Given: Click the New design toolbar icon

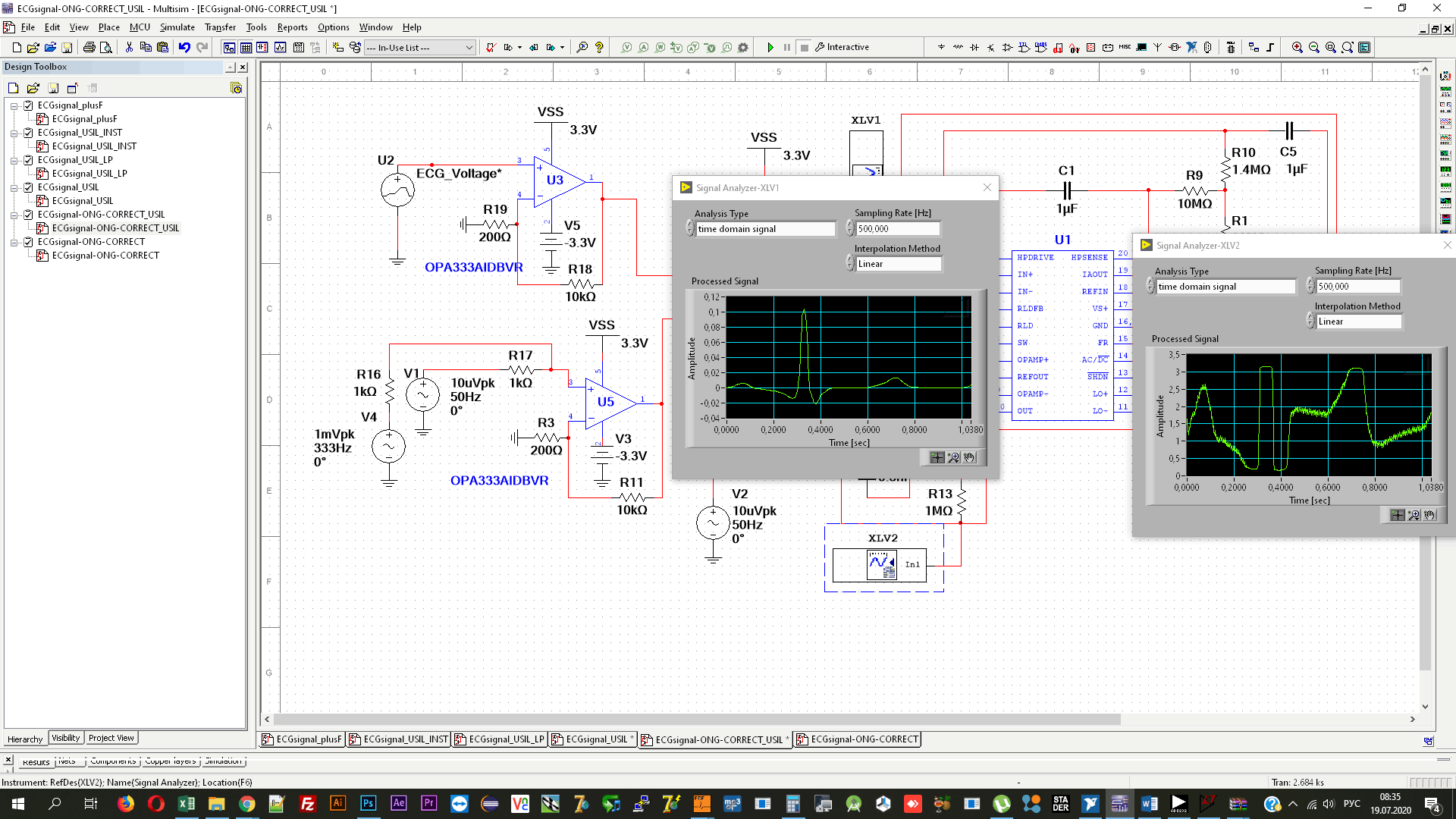Looking at the screenshot, I should pos(17,47).
